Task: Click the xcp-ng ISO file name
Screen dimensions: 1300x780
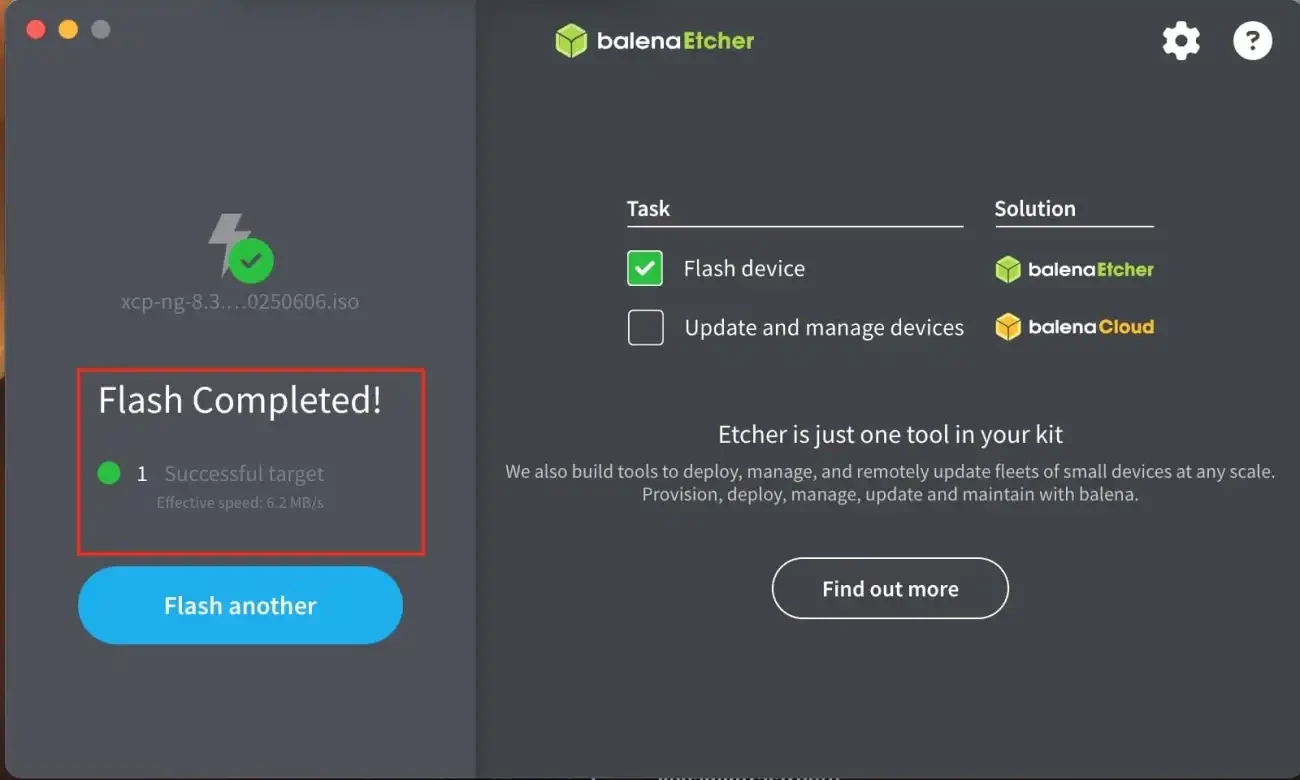Action: pos(240,301)
